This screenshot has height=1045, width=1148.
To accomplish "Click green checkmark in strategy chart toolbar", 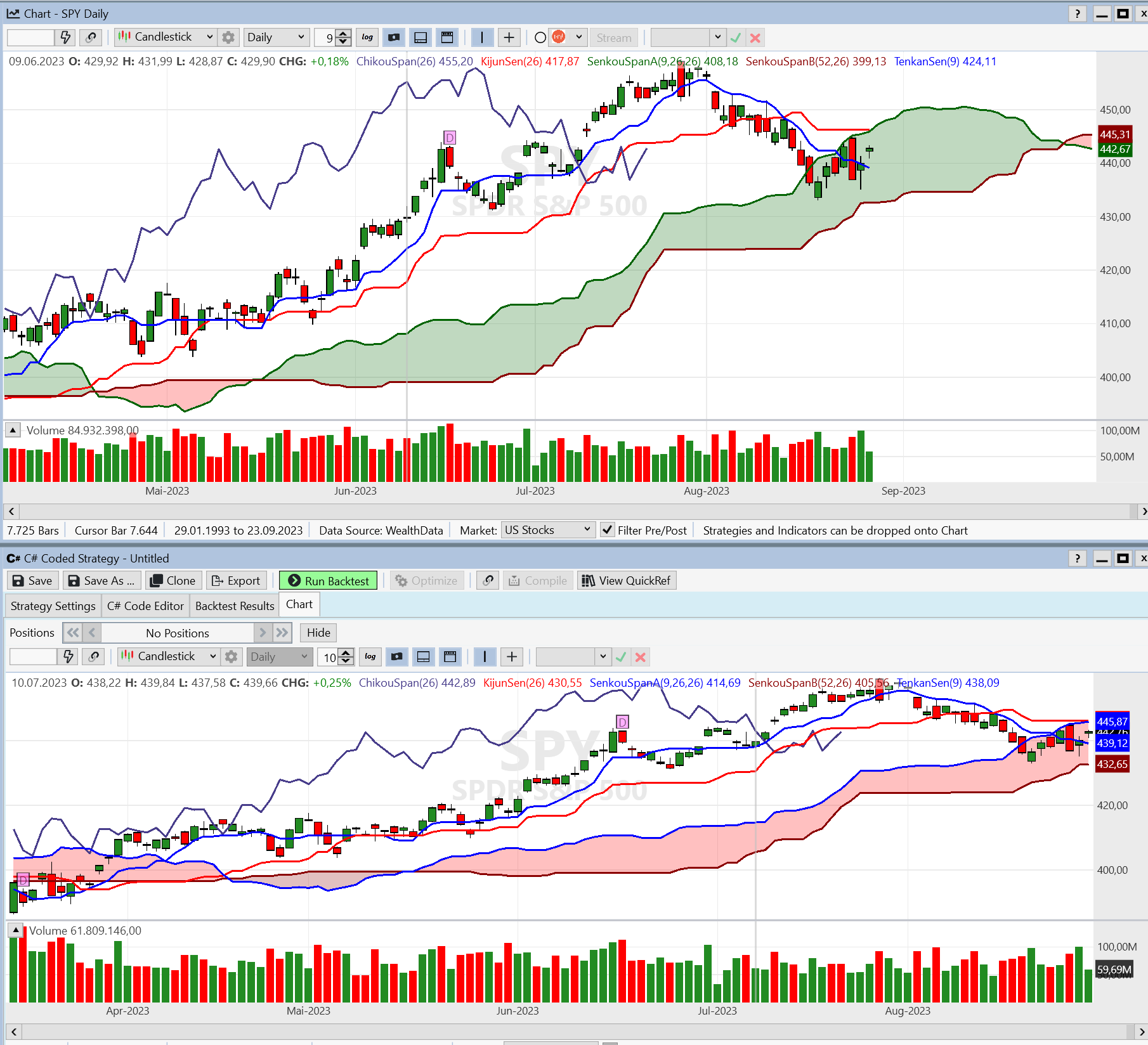I will (x=621, y=656).
